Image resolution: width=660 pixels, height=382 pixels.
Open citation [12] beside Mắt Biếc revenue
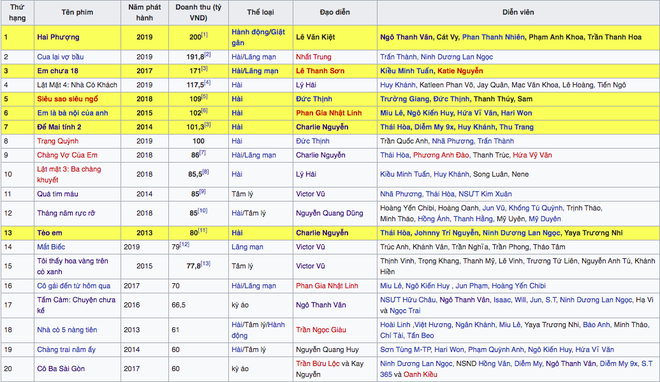tap(185, 244)
